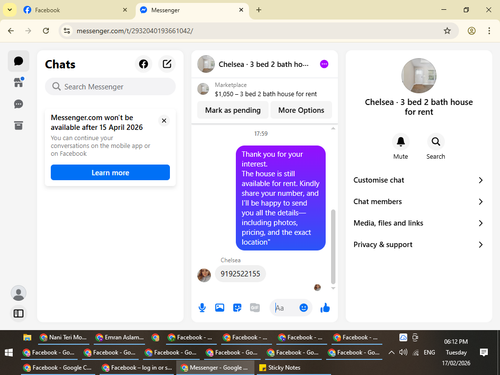Expand the Customise chat section
This screenshot has width=500, height=375.
[x=419, y=180]
